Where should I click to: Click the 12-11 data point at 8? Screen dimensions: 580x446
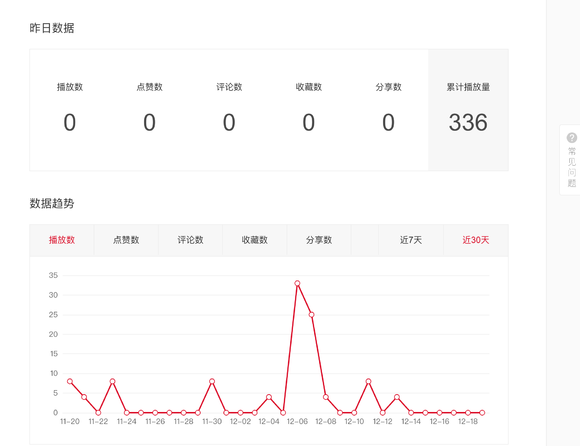pos(368,381)
